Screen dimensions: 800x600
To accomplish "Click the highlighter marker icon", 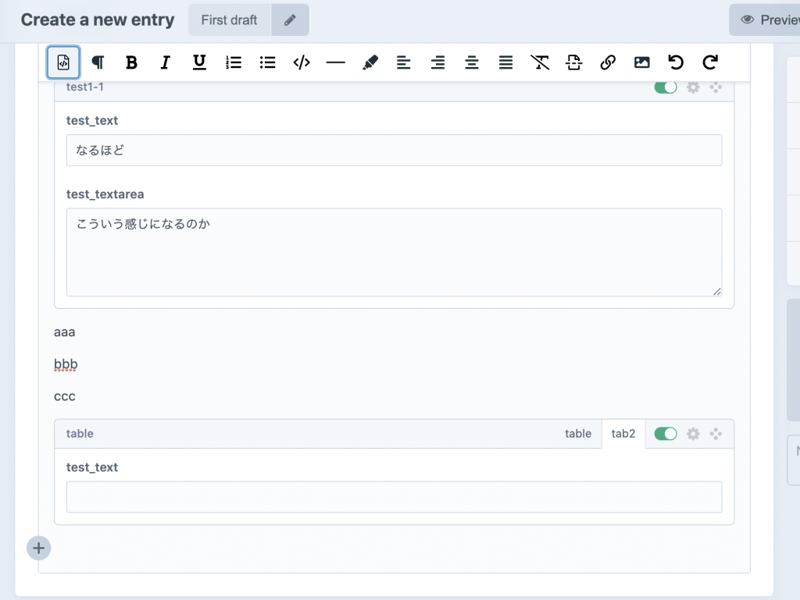I will (370, 62).
